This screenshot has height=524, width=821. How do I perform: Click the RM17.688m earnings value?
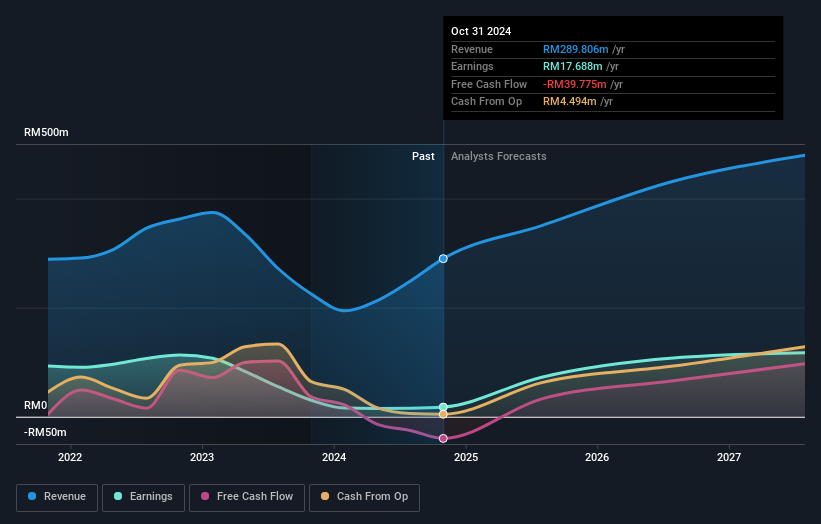(x=572, y=66)
